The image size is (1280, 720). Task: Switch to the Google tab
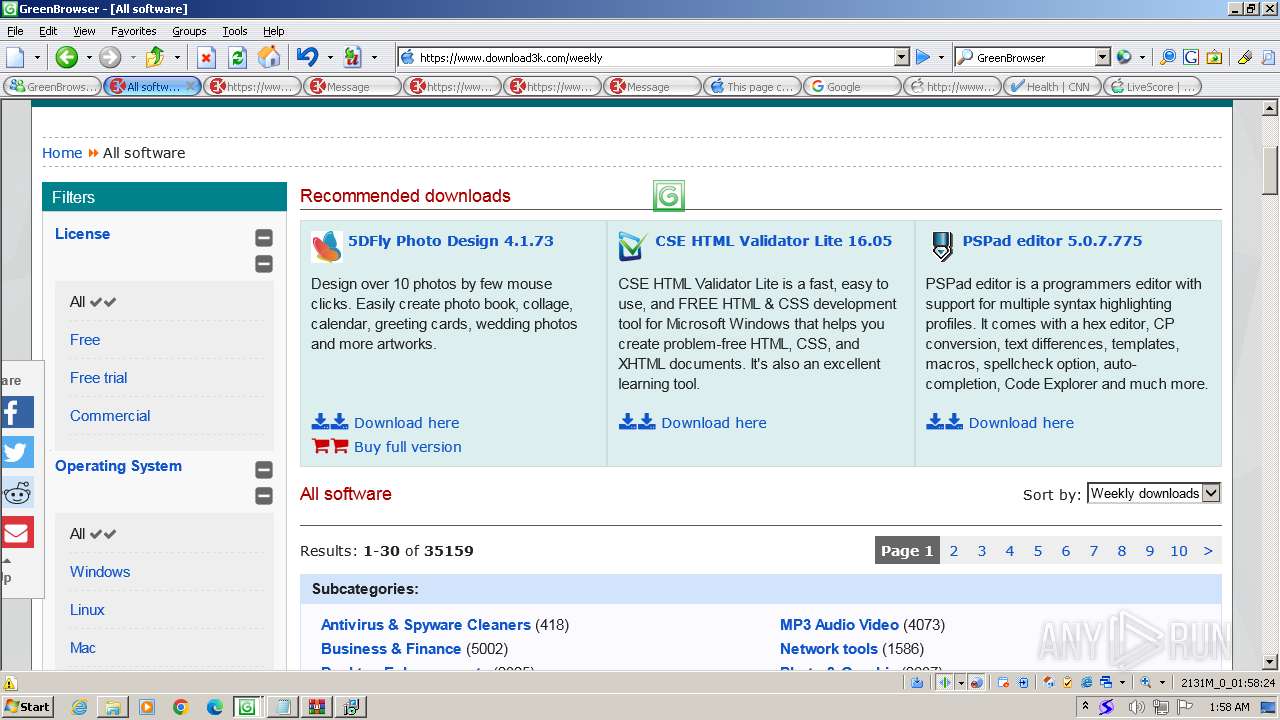pyautogui.click(x=852, y=86)
